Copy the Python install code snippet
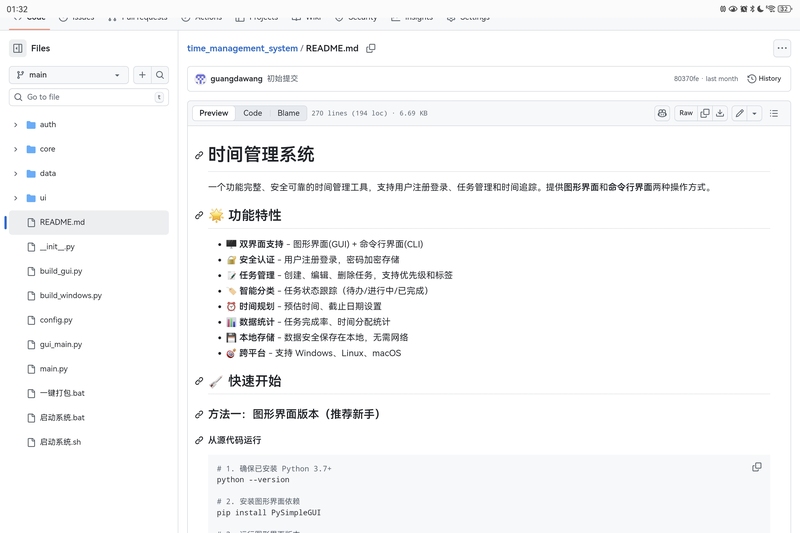 pos(757,467)
